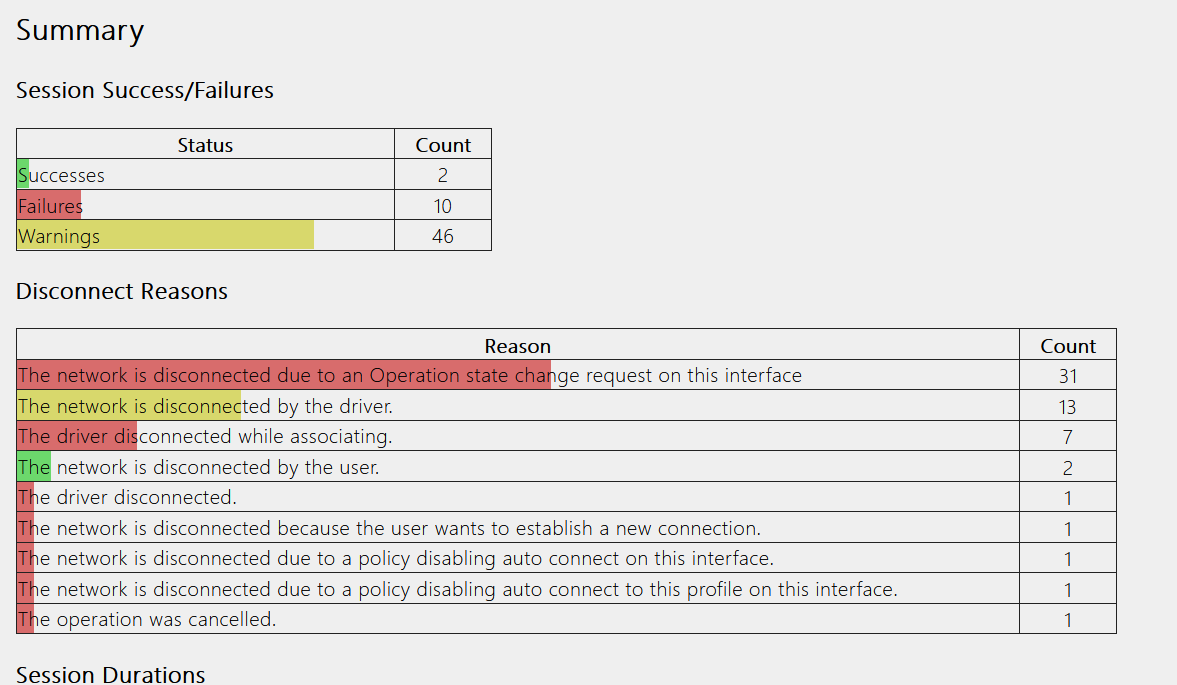The width and height of the screenshot is (1177, 685).
Task: Select the Reason column header
Action: (517, 345)
